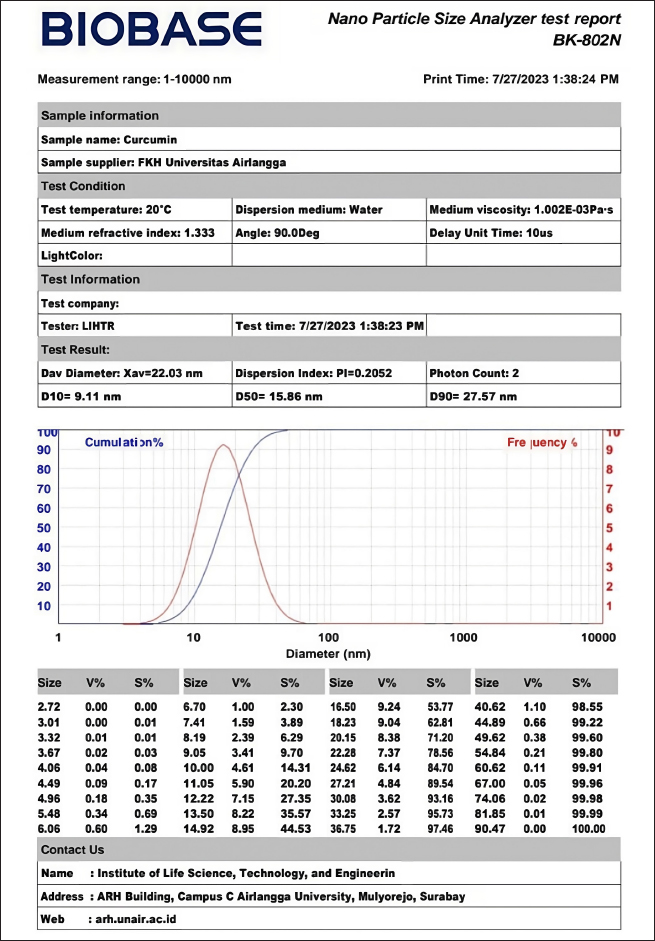Click the blue Cumulation% chart legend label
Image resolution: width=655 pixels, height=941 pixels.
(124, 442)
